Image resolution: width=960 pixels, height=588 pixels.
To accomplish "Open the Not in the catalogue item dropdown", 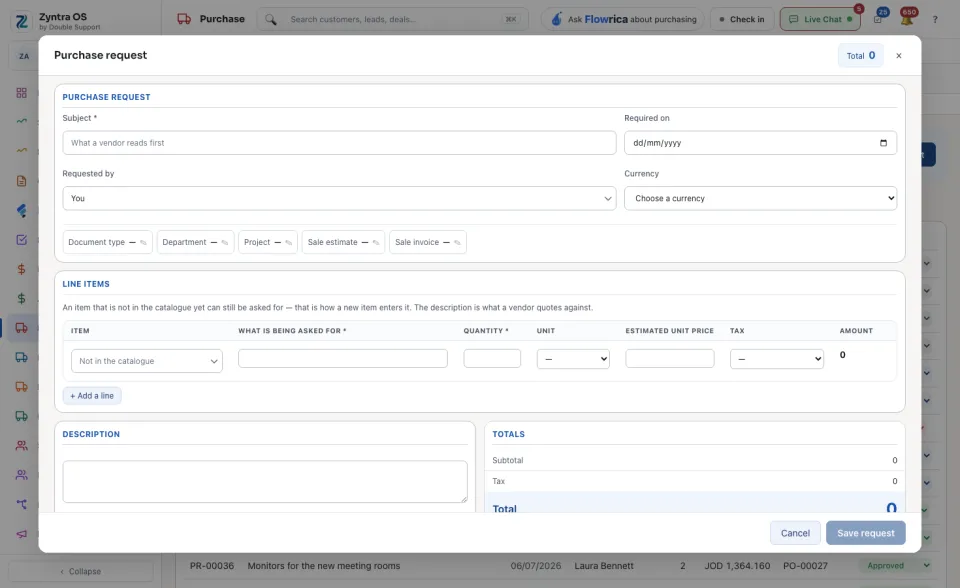I will tap(147, 361).
